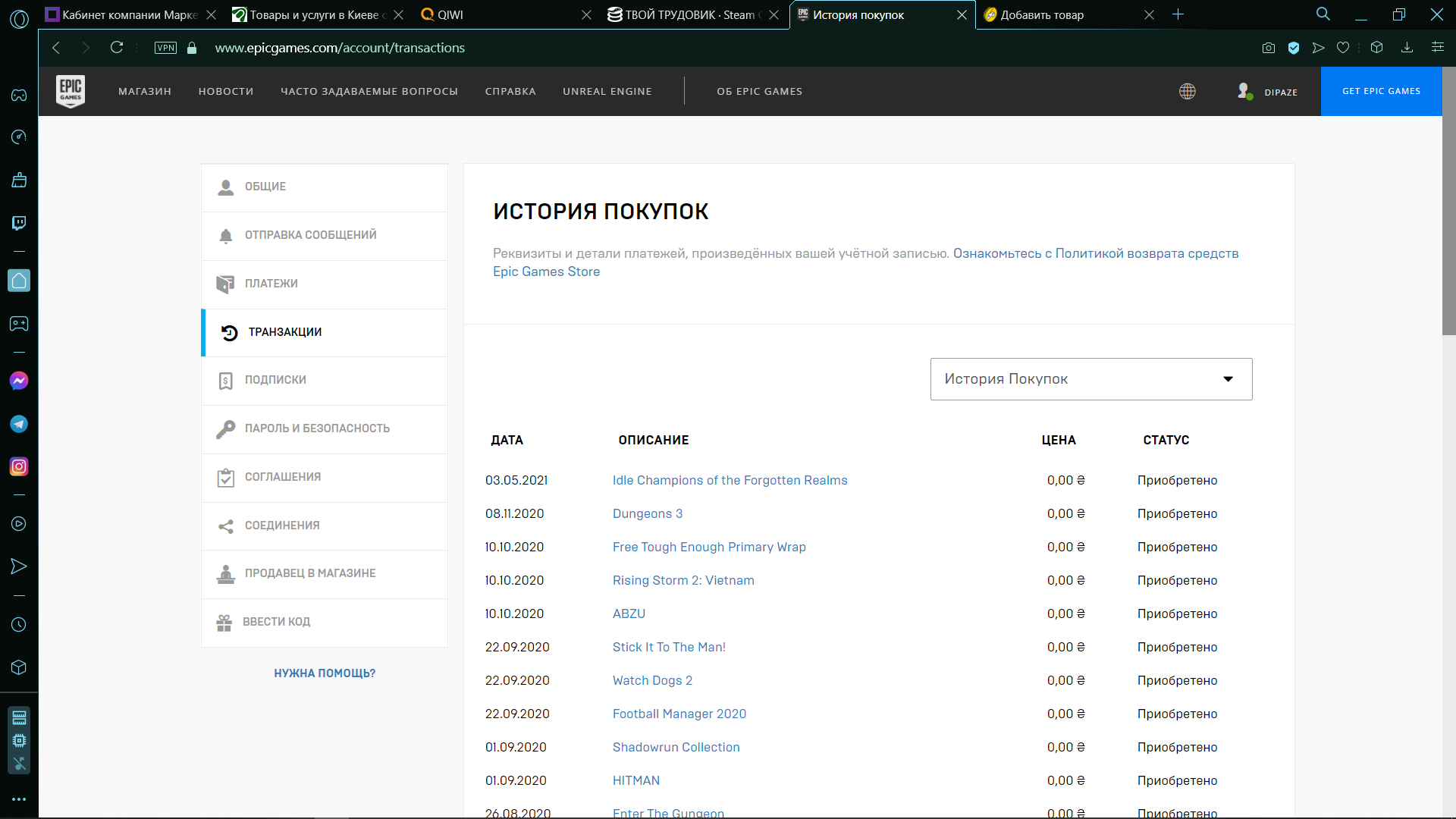Open Idle Champions of the Forgotten Realms
The height and width of the screenshot is (819, 1456).
pyautogui.click(x=730, y=480)
